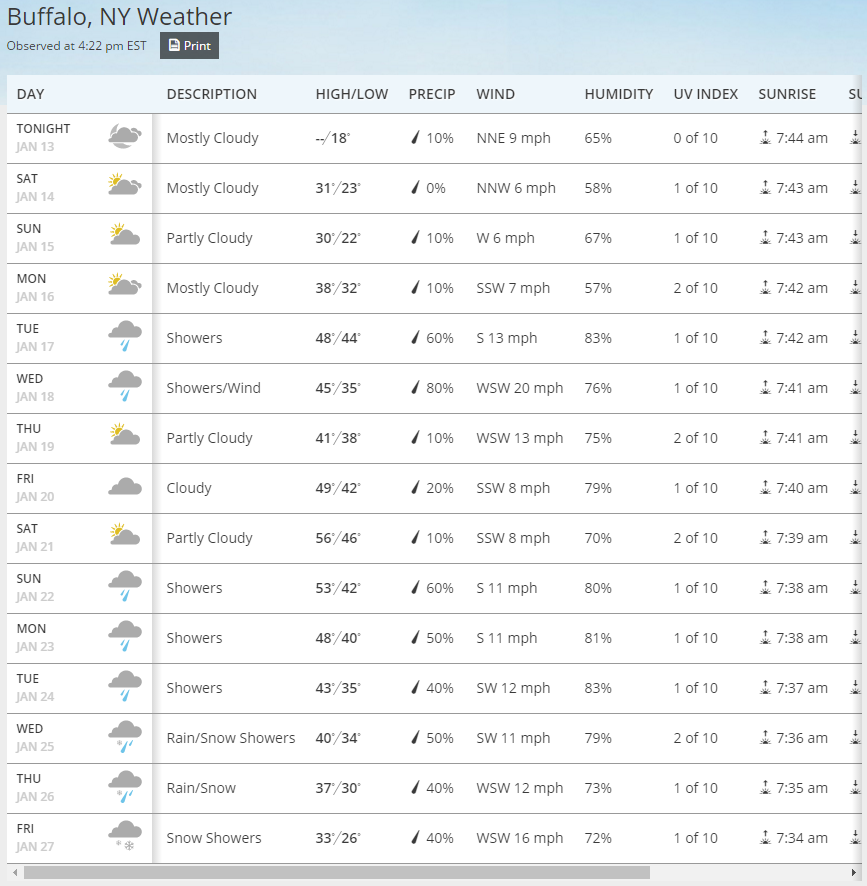The height and width of the screenshot is (886, 867).
Task: Click the WIND column header
Action: coord(496,94)
